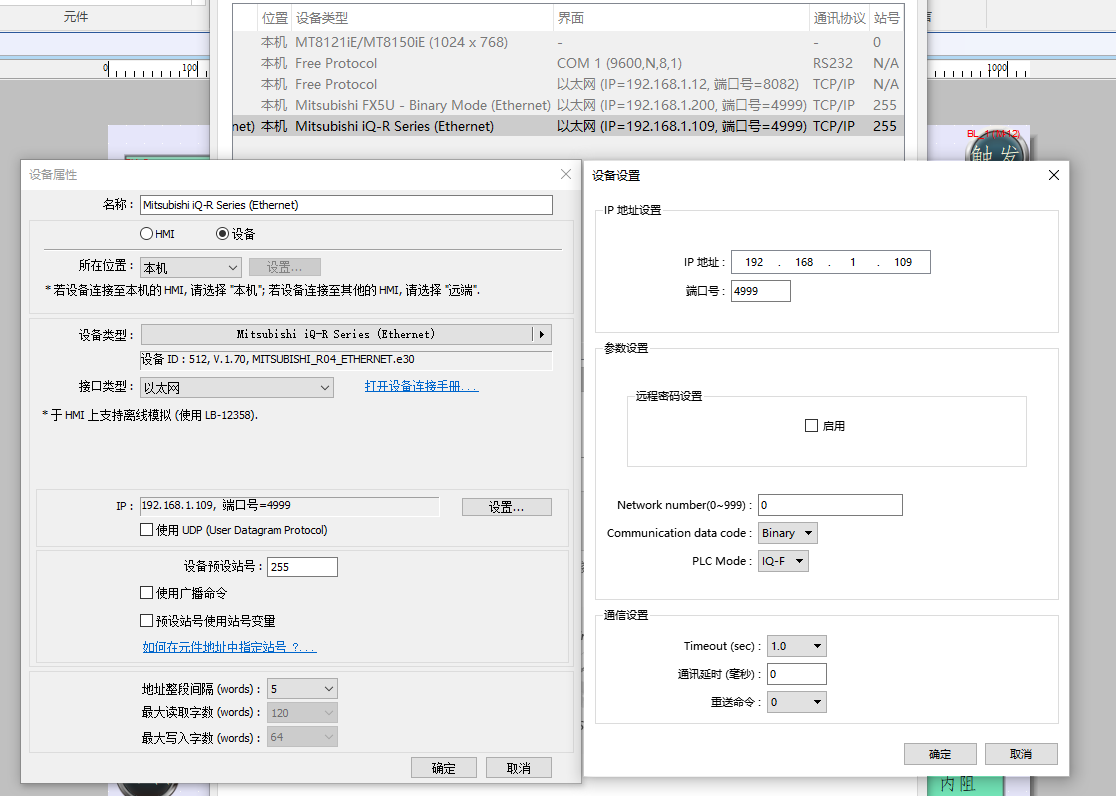Expand the 地址整段间隔 dropdown

[x=302, y=689]
